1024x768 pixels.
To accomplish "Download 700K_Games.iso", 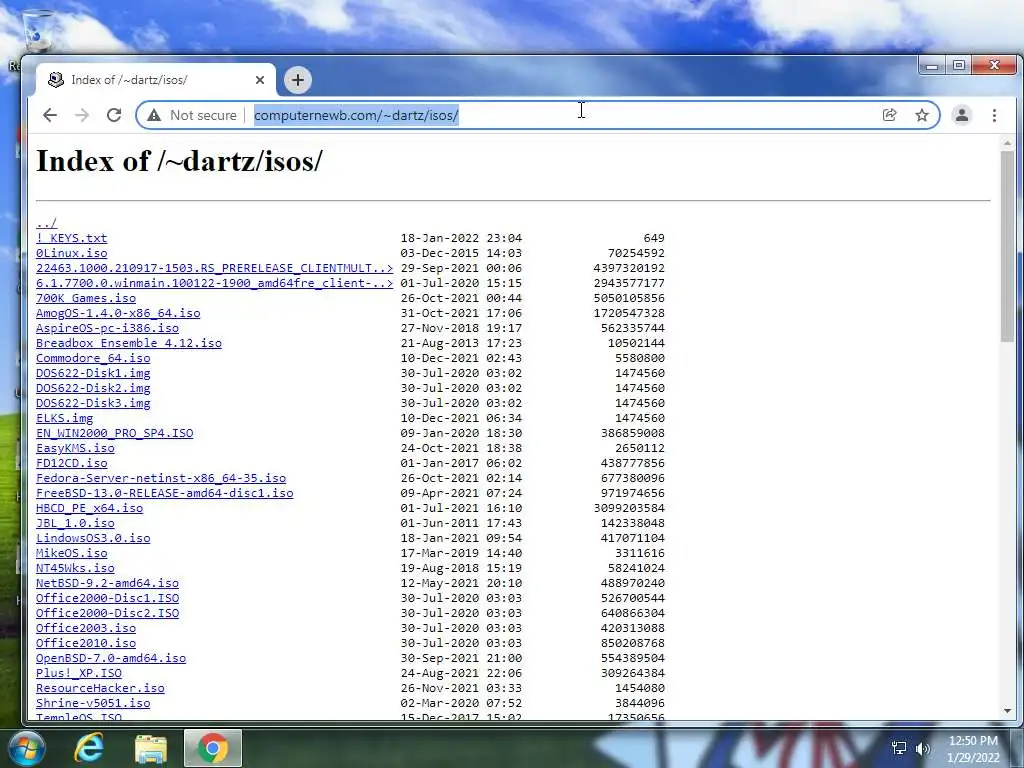I will click(x=86, y=298).
